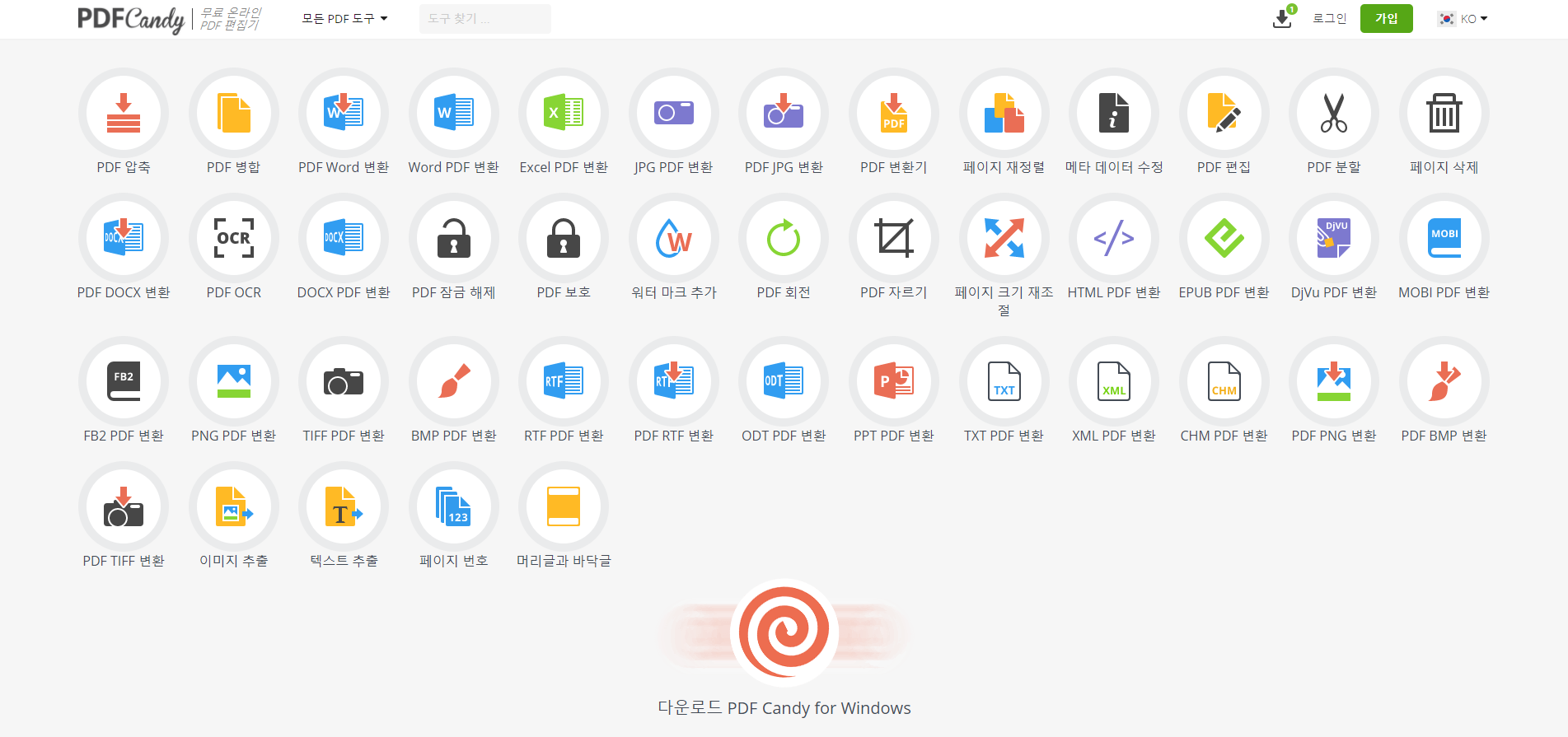Image resolution: width=1568 pixels, height=737 pixels.
Task: Open CHM PDF 변환 icon
Action: tap(1224, 381)
